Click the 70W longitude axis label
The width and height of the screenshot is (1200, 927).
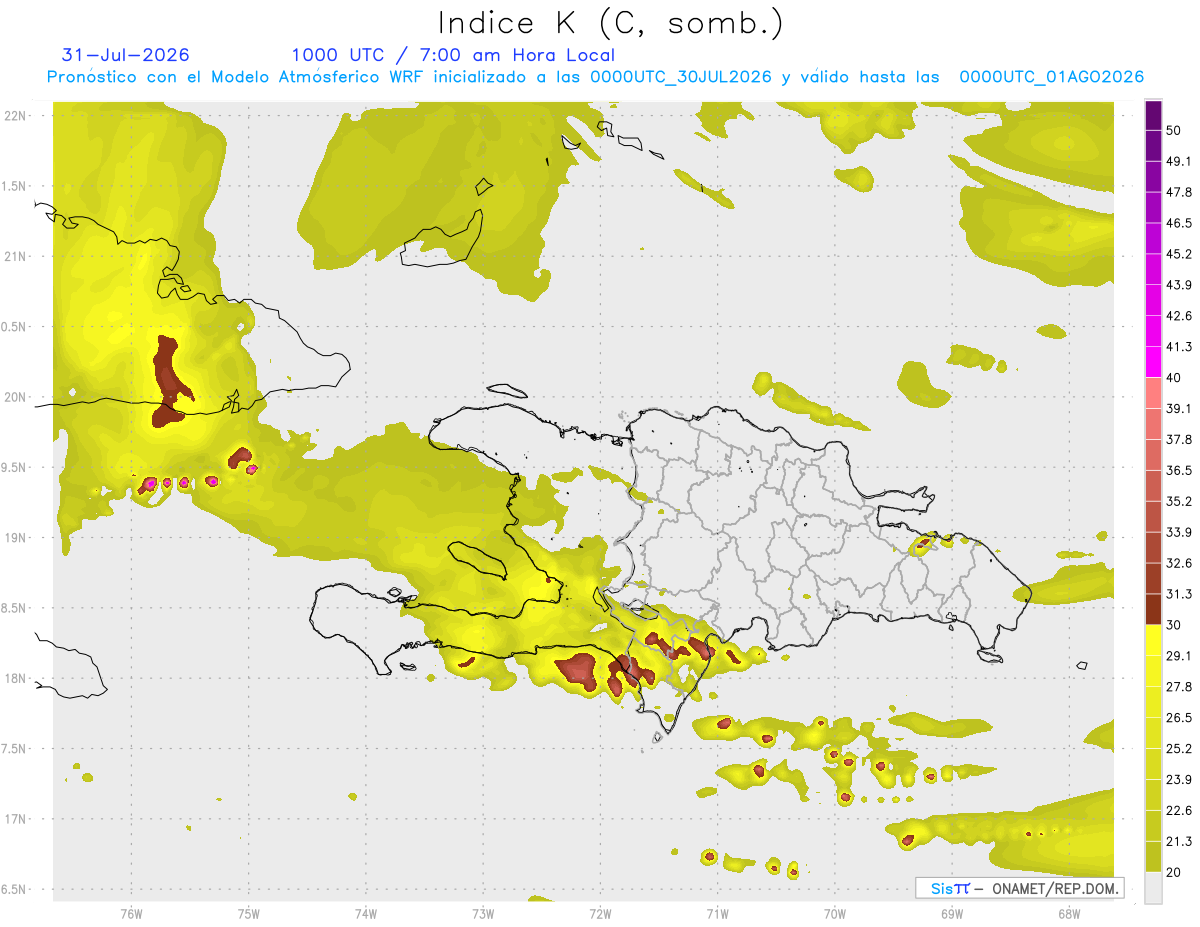click(835, 913)
